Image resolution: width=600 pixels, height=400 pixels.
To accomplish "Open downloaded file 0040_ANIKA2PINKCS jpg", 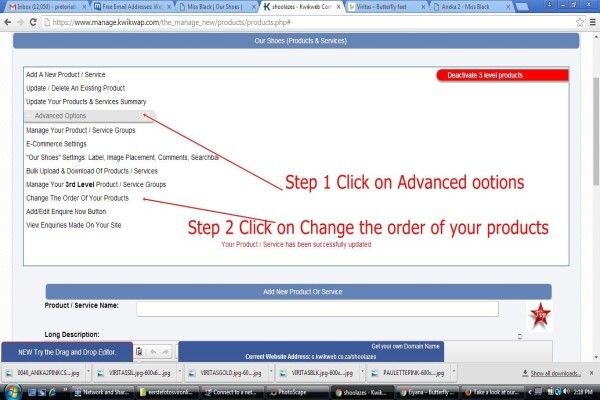I will click(x=44, y=373).
